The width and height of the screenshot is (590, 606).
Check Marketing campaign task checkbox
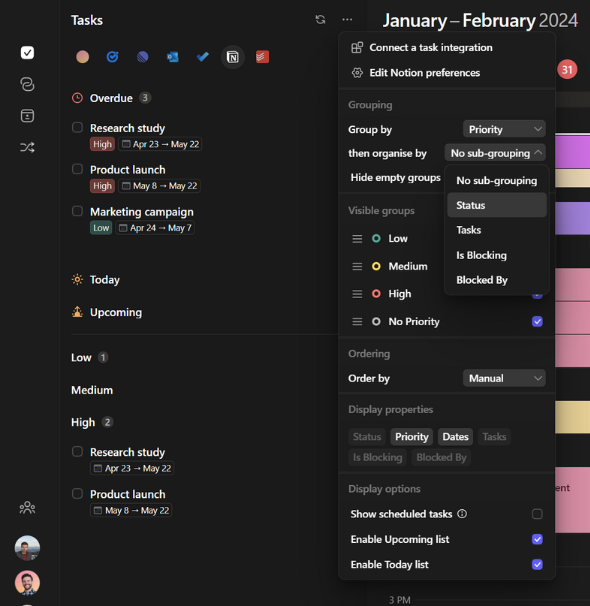77,211
